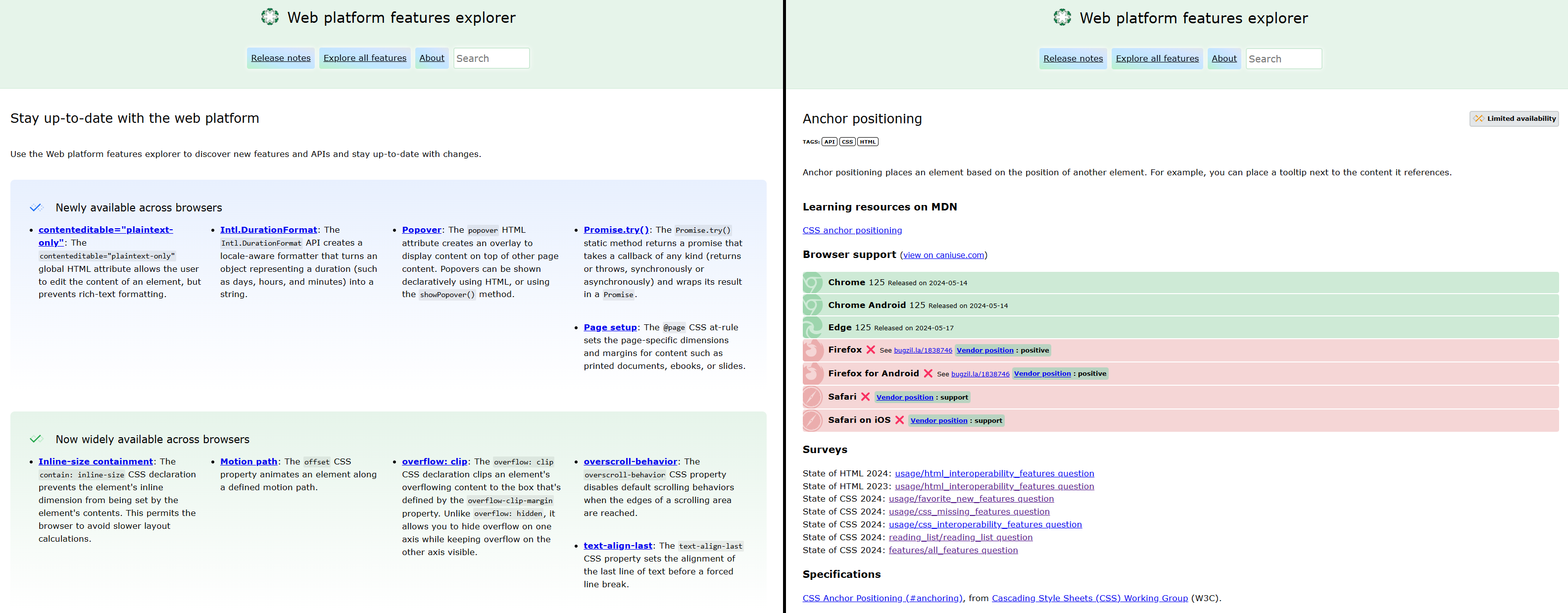Select the Safari browser icon

click(x=813, y=397)
